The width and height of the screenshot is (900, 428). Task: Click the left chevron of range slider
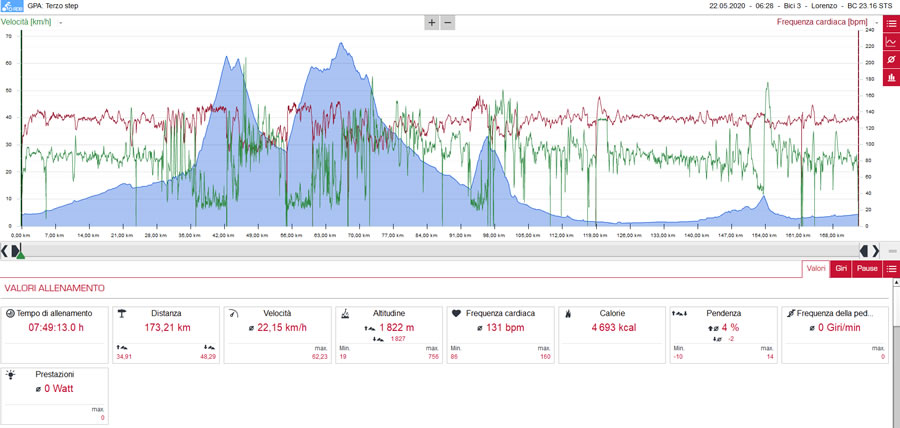click(x=5, y=250)
